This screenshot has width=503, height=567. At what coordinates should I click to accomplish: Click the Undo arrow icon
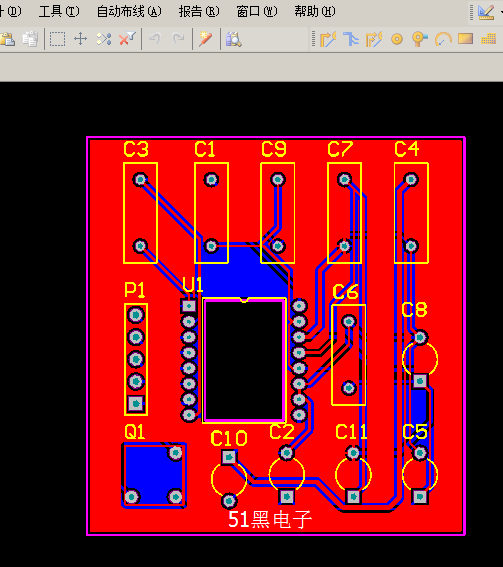point(155,39)
